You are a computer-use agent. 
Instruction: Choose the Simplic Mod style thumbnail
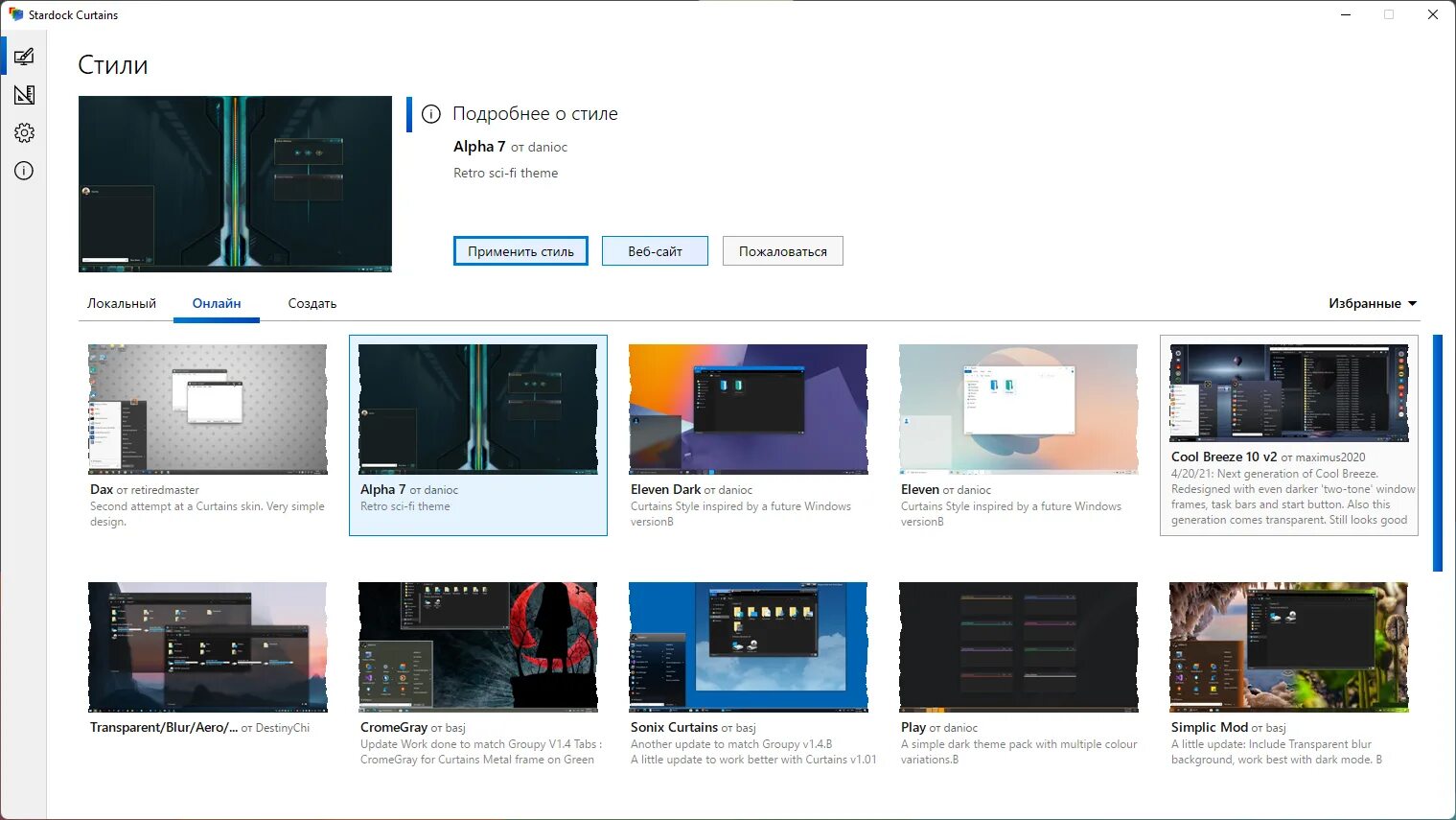point(1288,647)
